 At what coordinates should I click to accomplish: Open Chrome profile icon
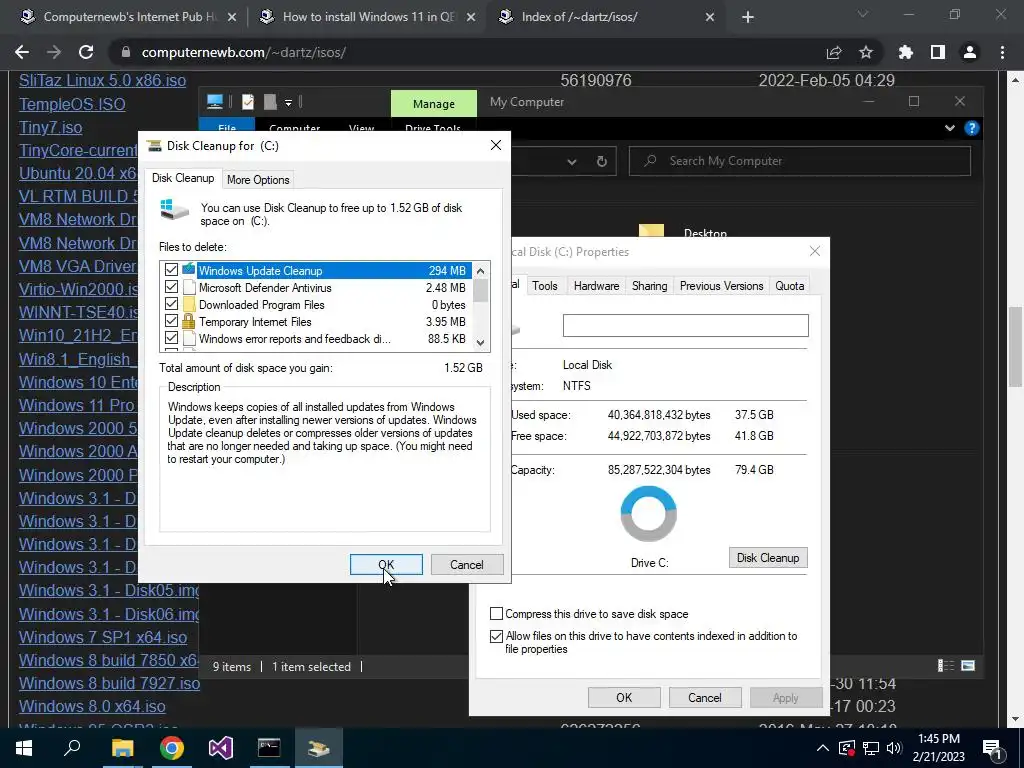(970, 52)
